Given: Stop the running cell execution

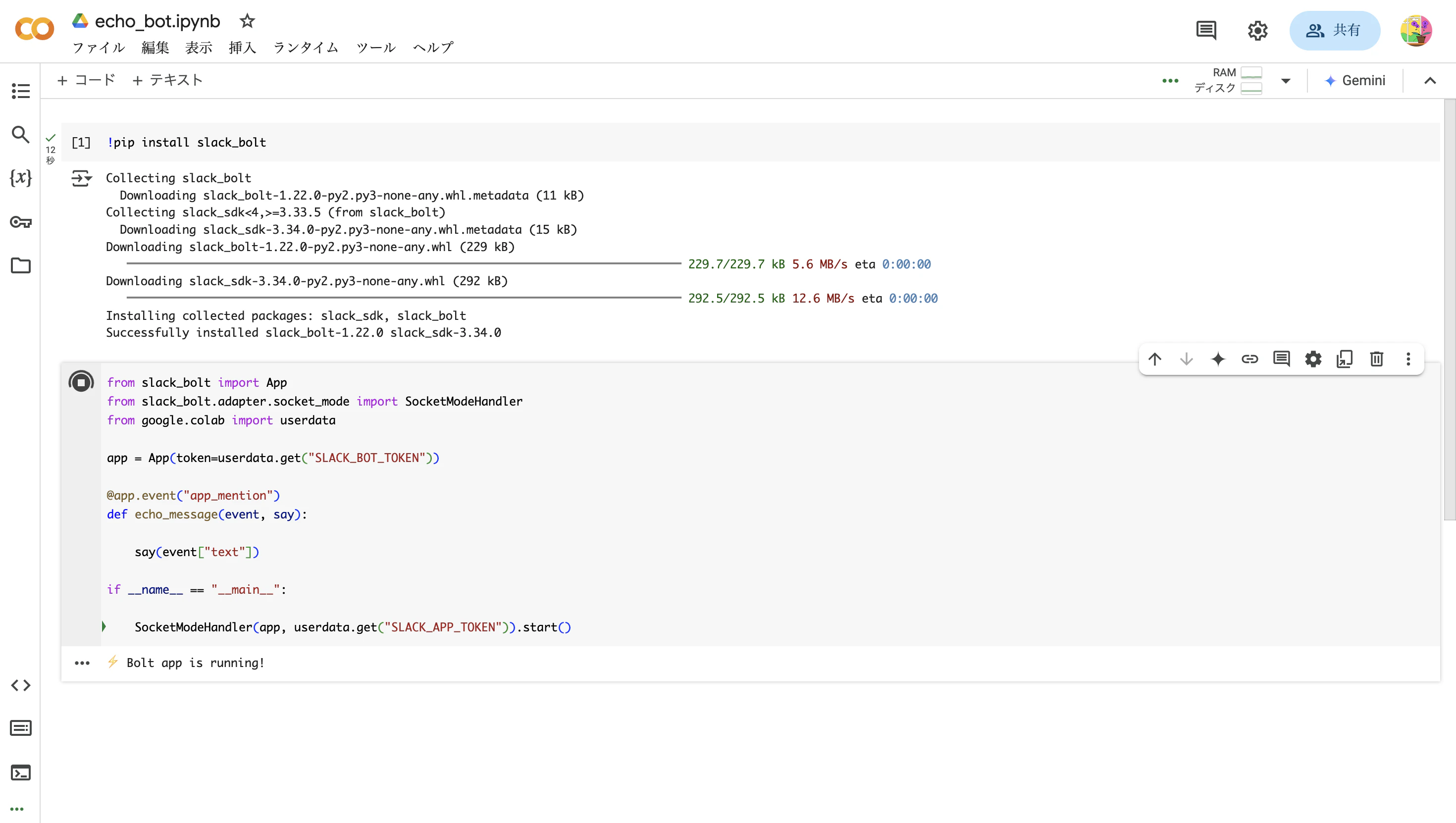Looking at the screenshot, I should [81, 382].
